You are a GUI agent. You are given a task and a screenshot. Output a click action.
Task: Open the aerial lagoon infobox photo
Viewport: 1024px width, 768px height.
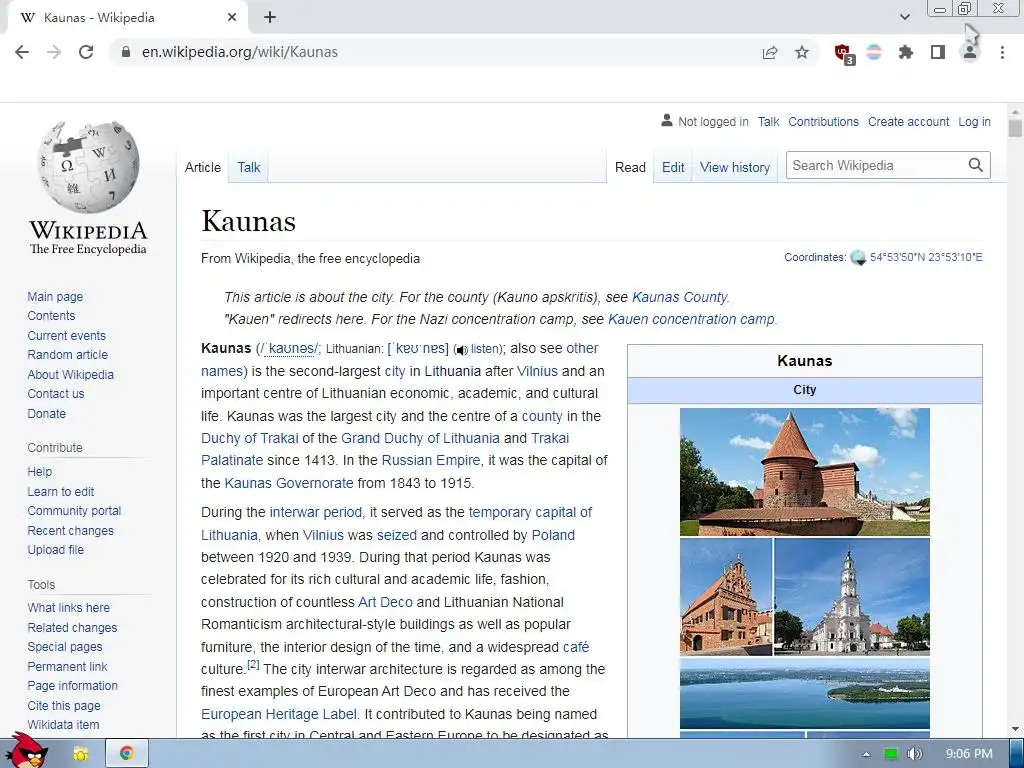pyautogui.click(x=805, y=693)
